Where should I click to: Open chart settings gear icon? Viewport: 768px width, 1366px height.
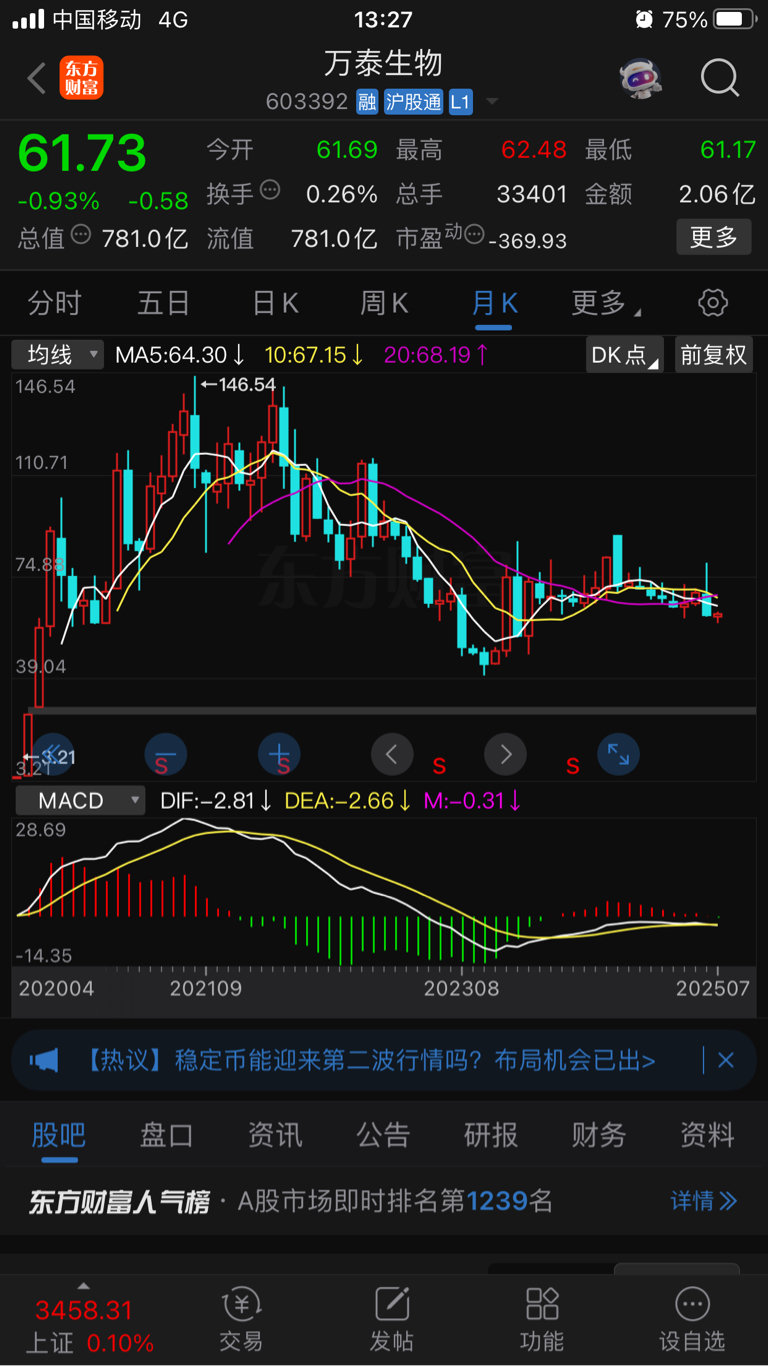pyautogui.click(x=712, y=303)
